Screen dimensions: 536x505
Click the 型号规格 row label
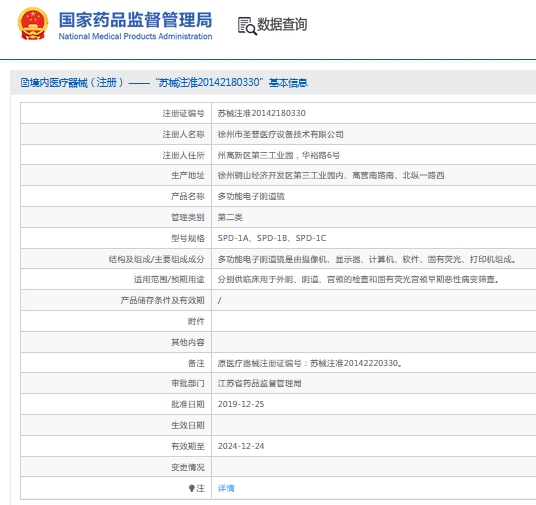[188, 238]
